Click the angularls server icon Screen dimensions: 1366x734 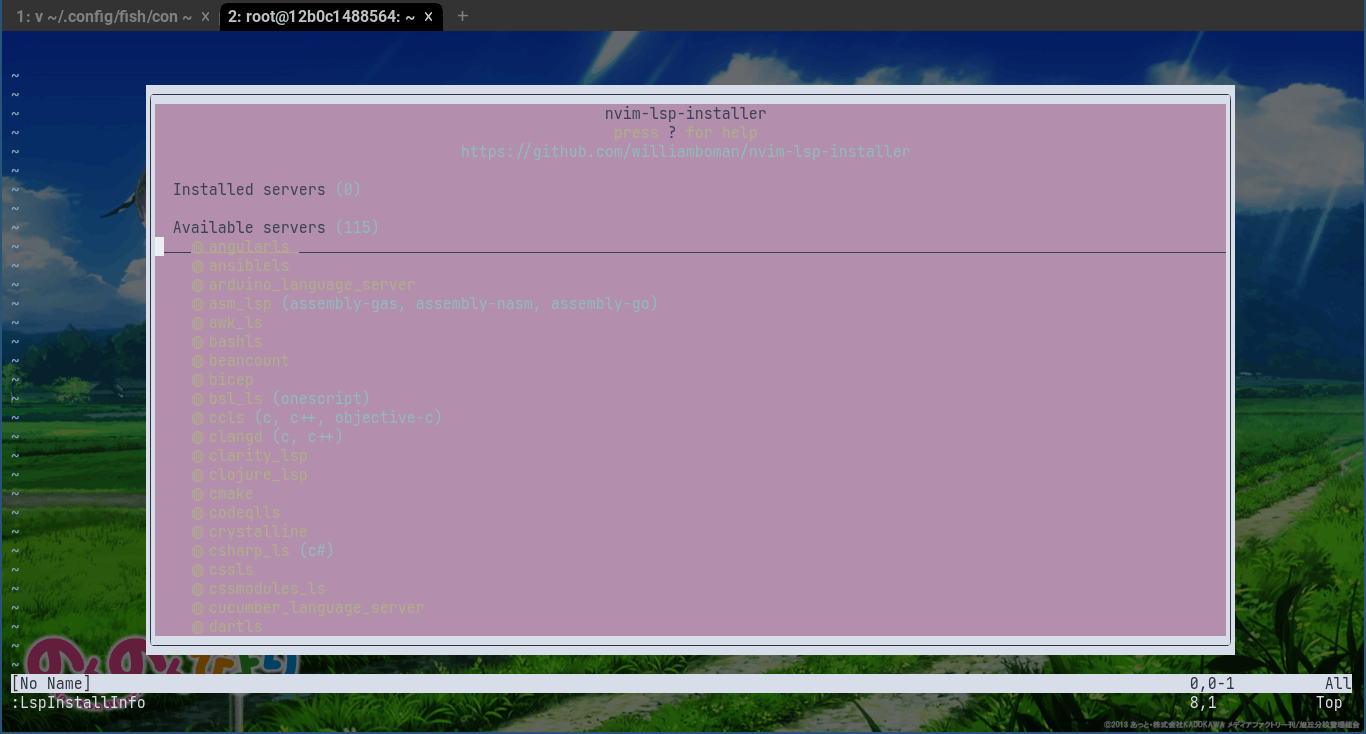198,247
